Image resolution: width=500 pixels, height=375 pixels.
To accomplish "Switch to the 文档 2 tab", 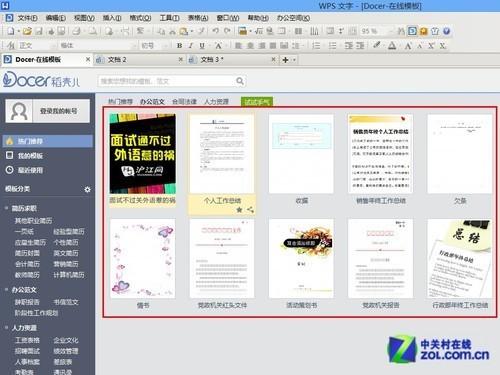I will pyautogui.click(x=140, y=60).
